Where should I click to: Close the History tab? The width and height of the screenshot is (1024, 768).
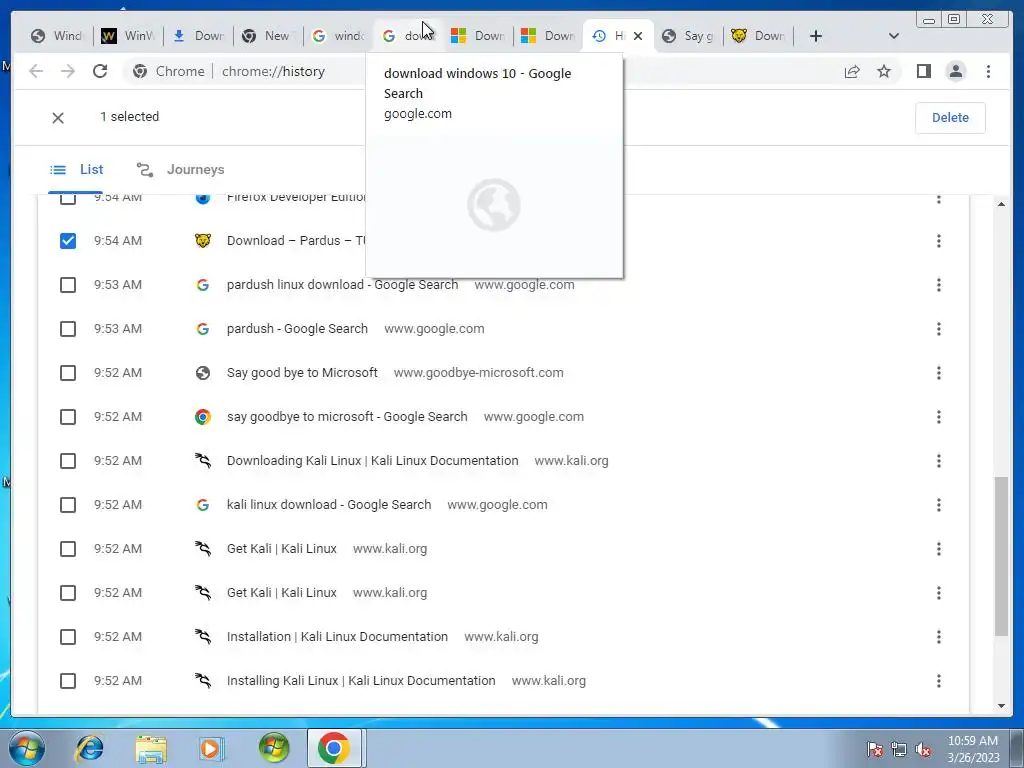(638, 36)
